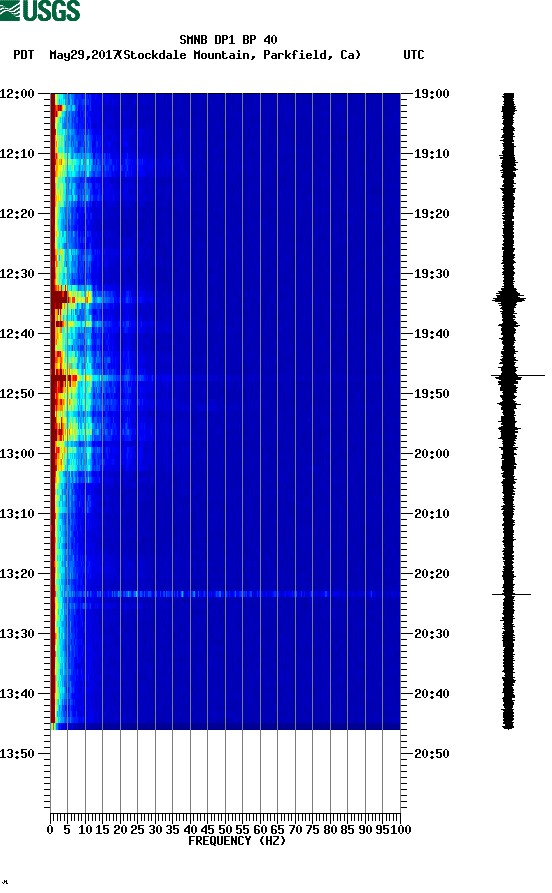Click the 75 Hz frequency axis label
The height and width of the screenshot is (893, 552).
click(x=312, y=830)
